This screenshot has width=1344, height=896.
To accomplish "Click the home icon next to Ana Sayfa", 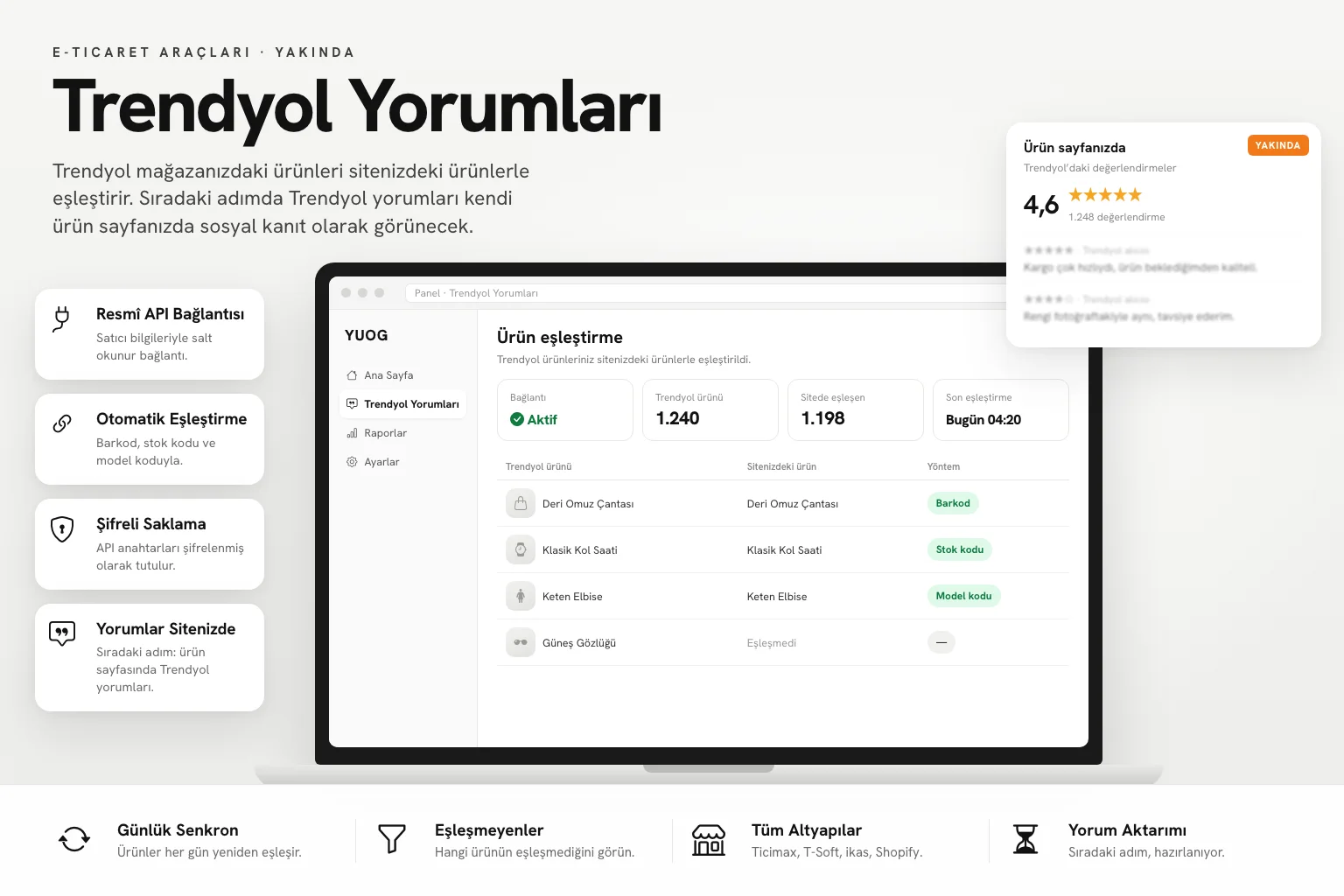I will coord(352,375).
